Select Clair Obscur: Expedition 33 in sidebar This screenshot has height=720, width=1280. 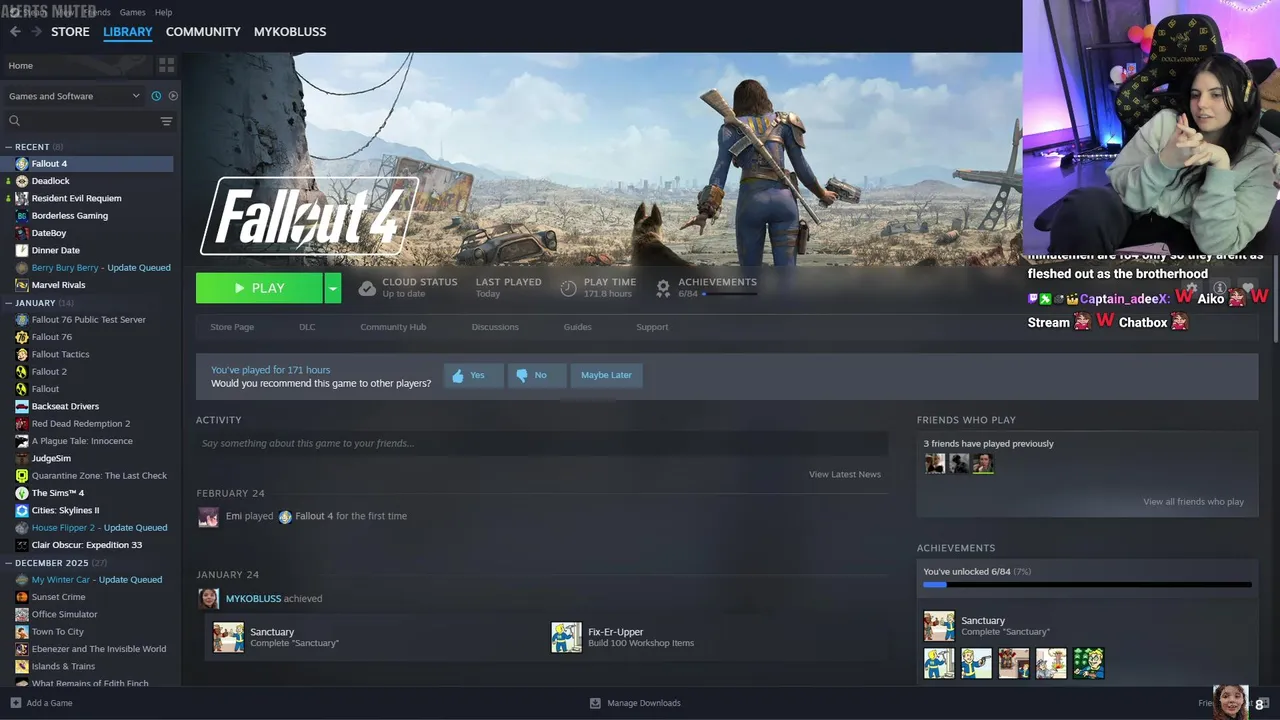(x=87, y=545)
